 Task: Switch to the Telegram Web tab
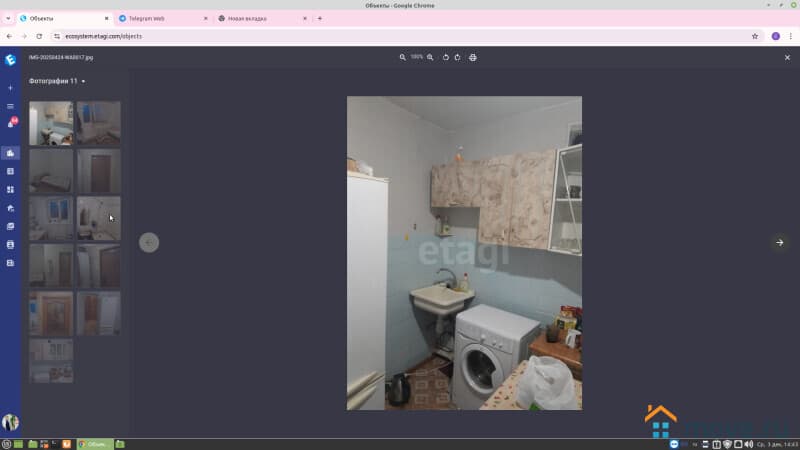(x=160, y=18)
